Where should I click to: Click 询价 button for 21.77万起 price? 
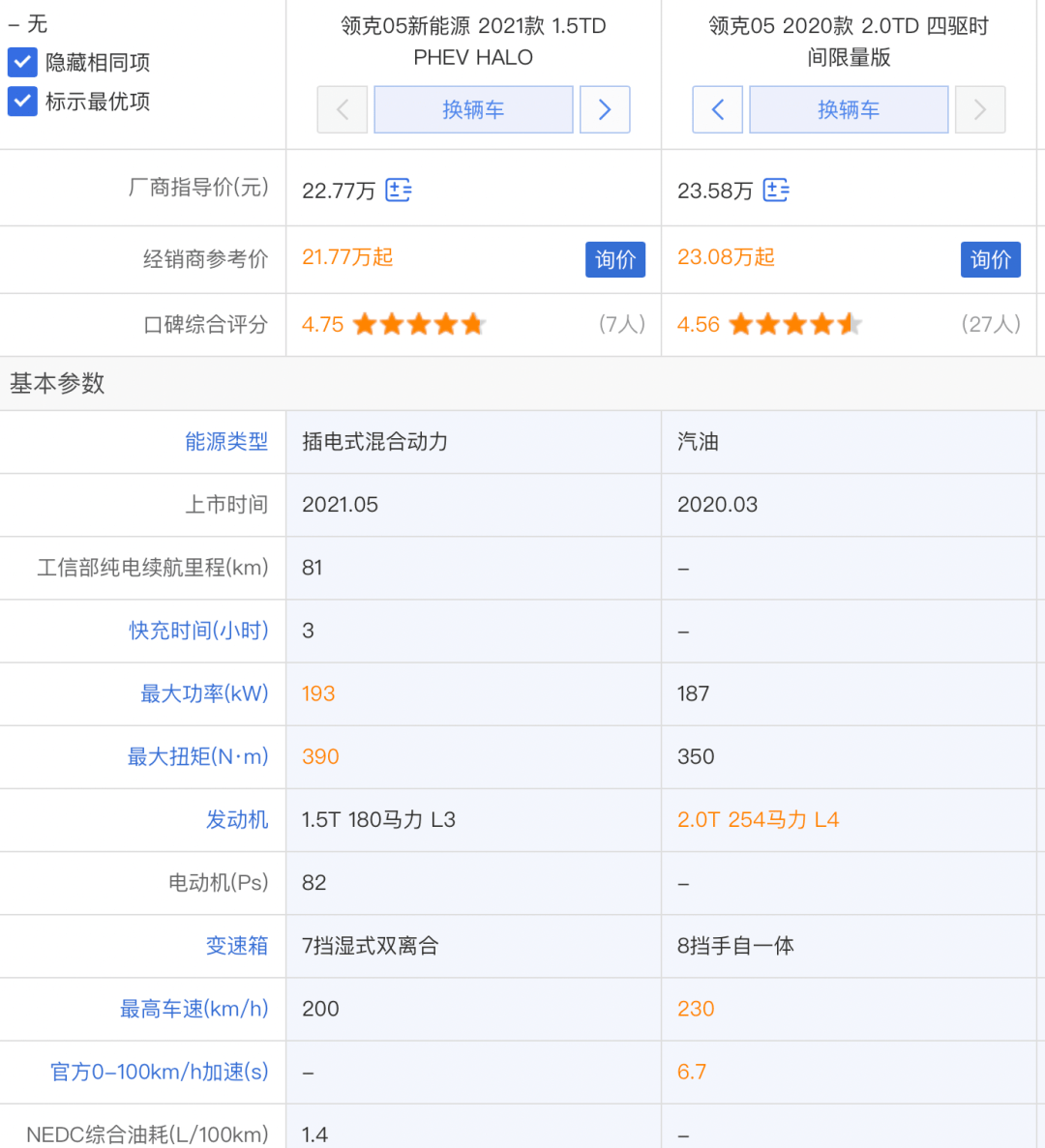pyautogui.click(x=614, y=259)
